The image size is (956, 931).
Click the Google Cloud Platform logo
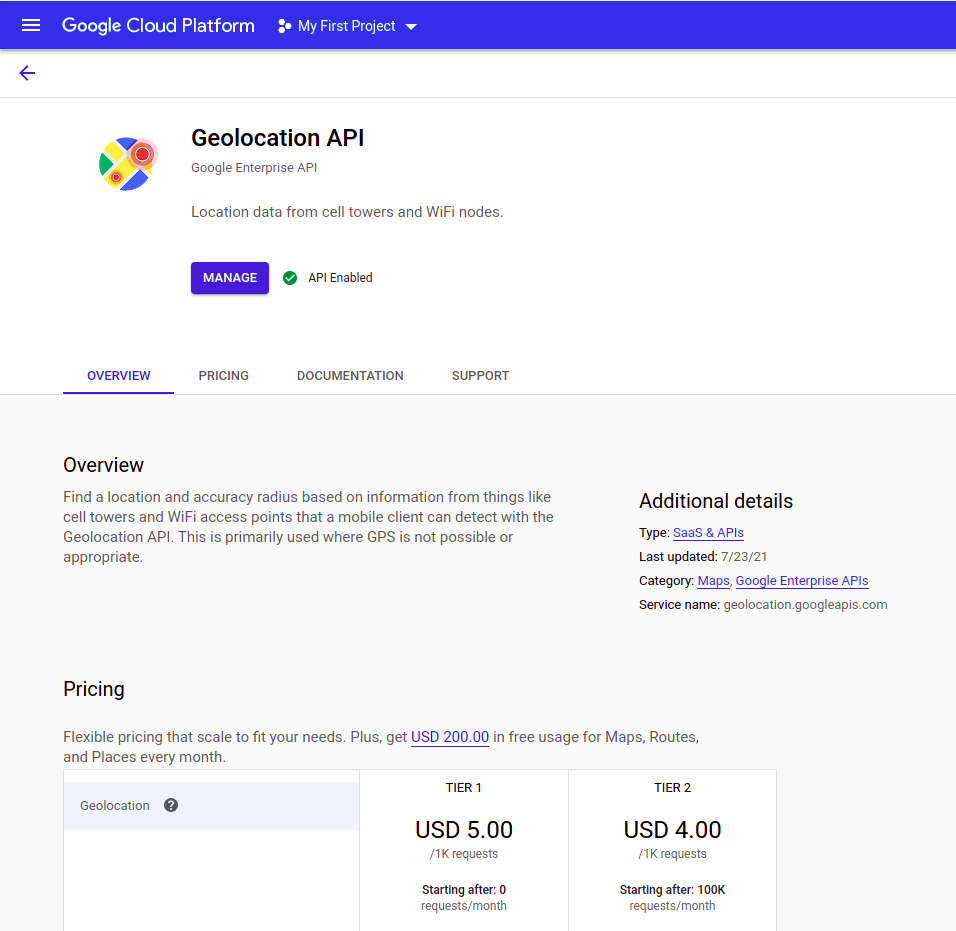coord(158,26)
